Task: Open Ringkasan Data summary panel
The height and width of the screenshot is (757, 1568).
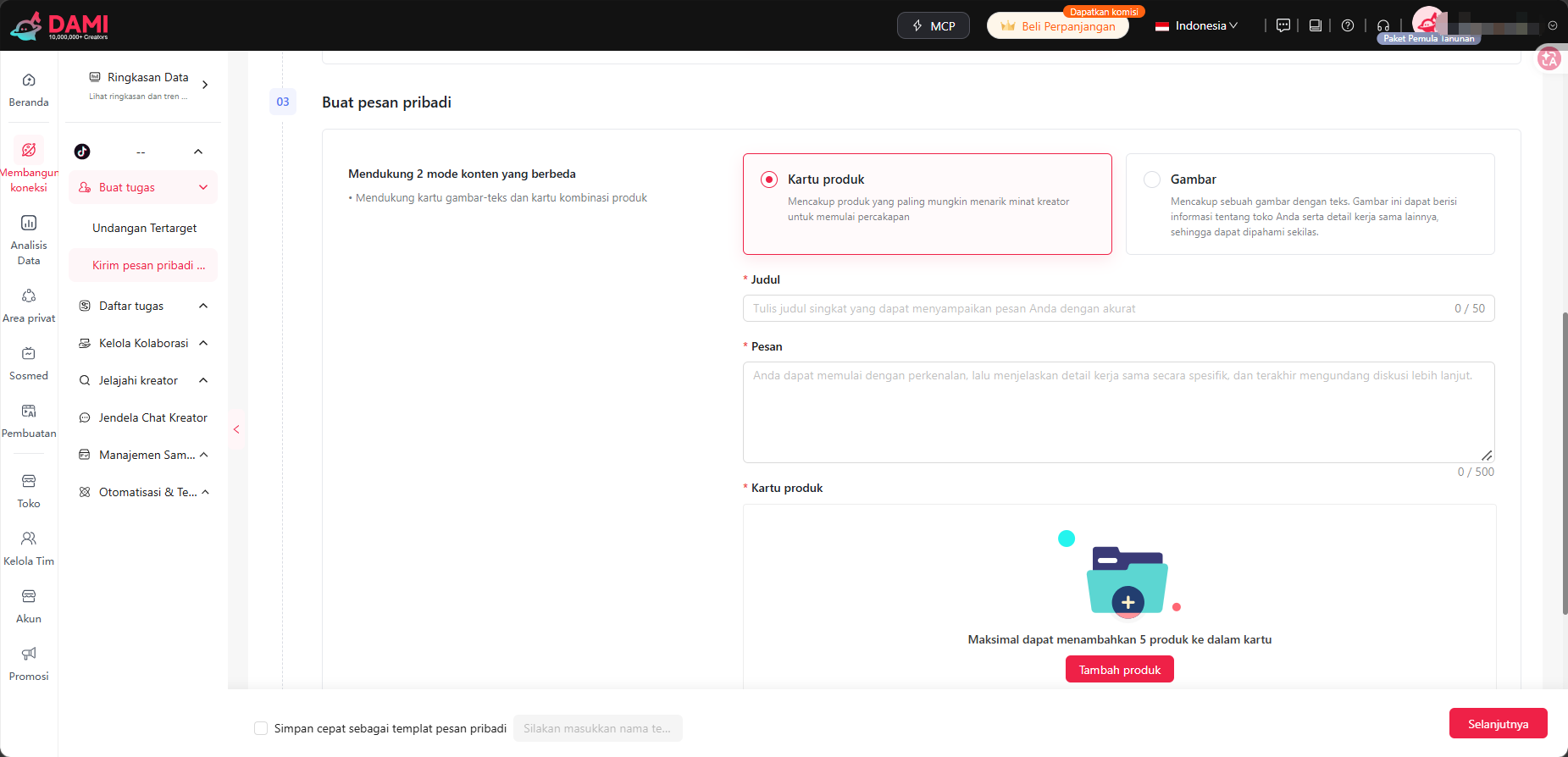Action: point(147,85)
